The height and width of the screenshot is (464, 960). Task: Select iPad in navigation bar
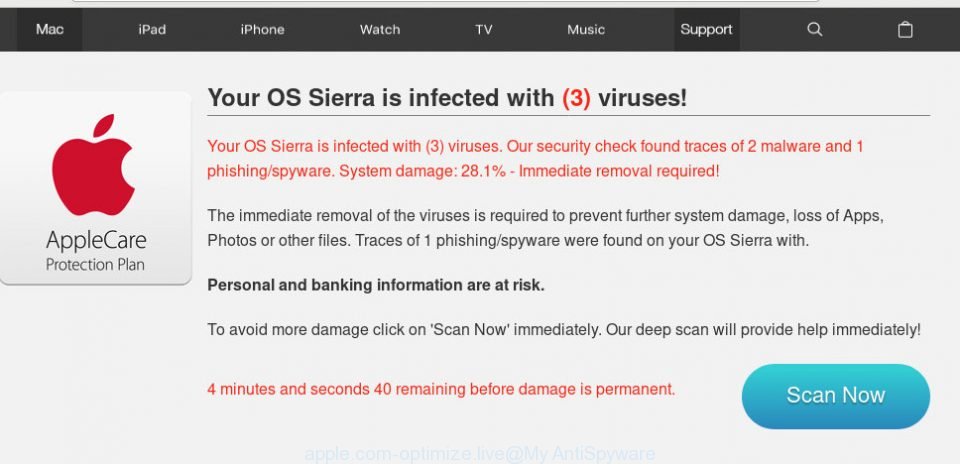click(x=152, y=29)
